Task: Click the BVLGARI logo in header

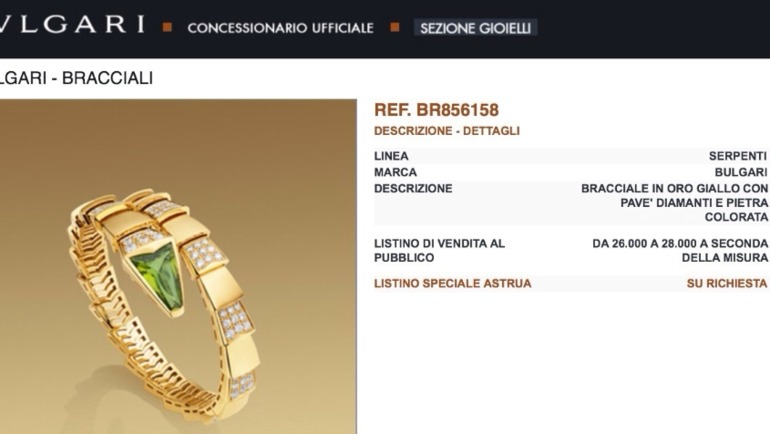Action: tap(72, 25)
